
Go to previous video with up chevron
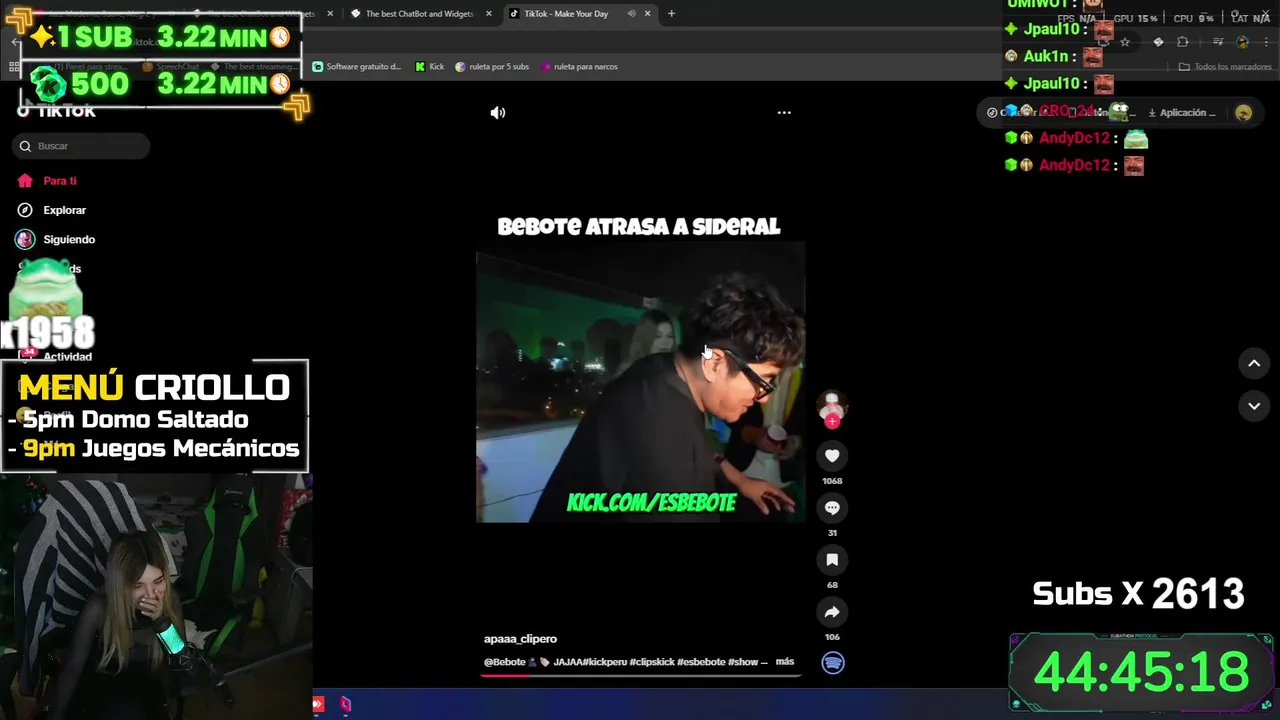coord(1254,364)
